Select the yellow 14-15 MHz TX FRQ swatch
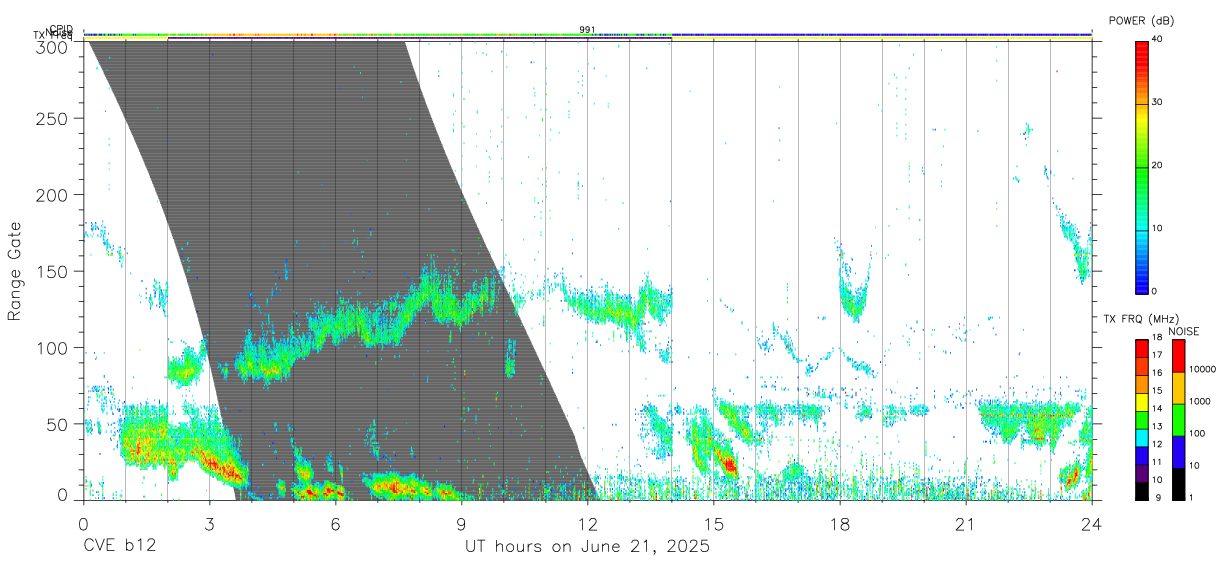Viewport: 1228px width, 567px height. 1141,402
